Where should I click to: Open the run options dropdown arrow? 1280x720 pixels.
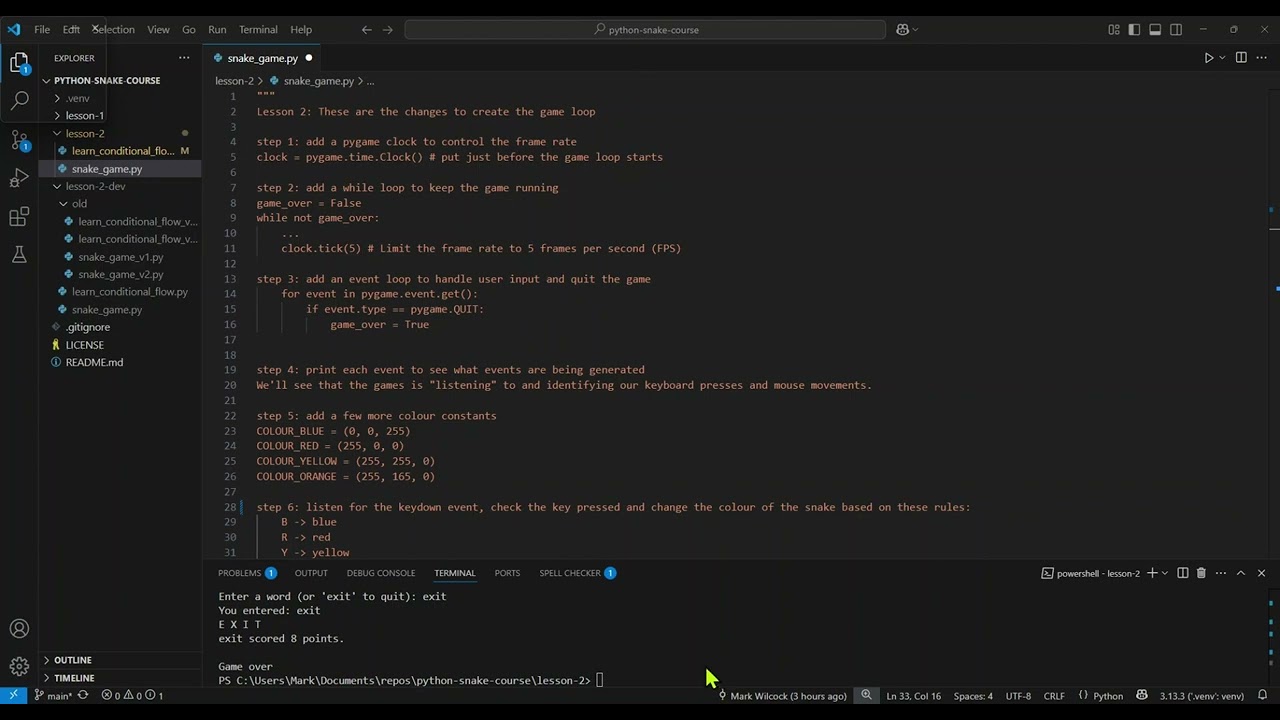[1222, 58]
